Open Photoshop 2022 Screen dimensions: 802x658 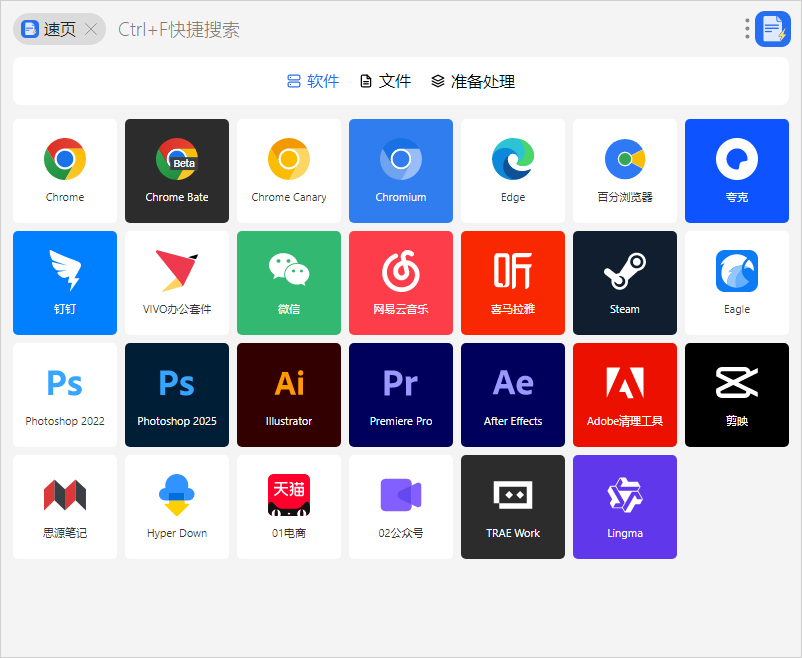point(65,395)
